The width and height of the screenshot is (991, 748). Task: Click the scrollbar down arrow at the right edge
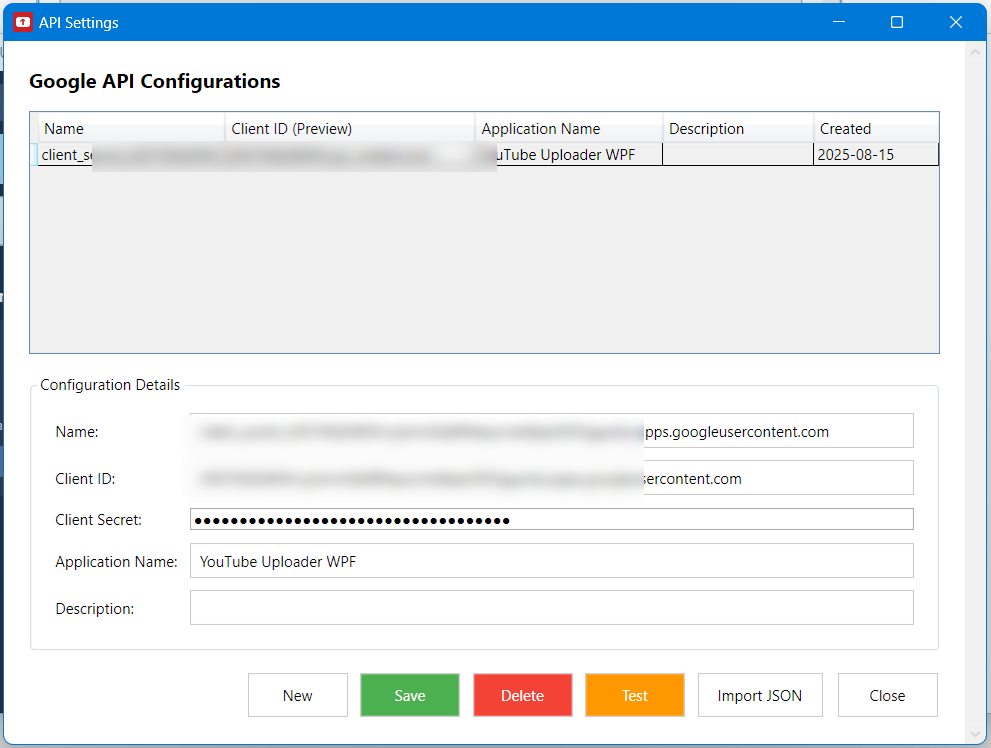[x=975, y=734]
